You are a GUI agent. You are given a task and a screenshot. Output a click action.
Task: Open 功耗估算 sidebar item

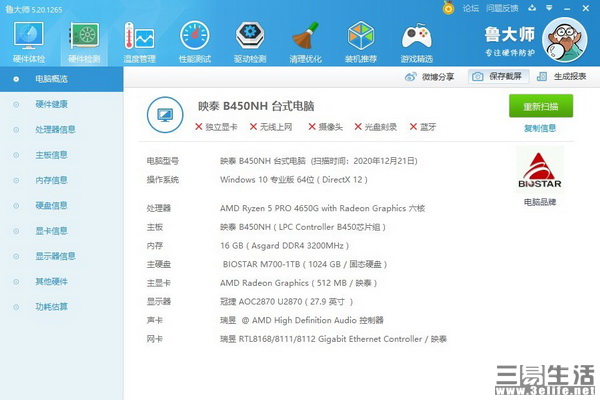click(x=52, y=307)
